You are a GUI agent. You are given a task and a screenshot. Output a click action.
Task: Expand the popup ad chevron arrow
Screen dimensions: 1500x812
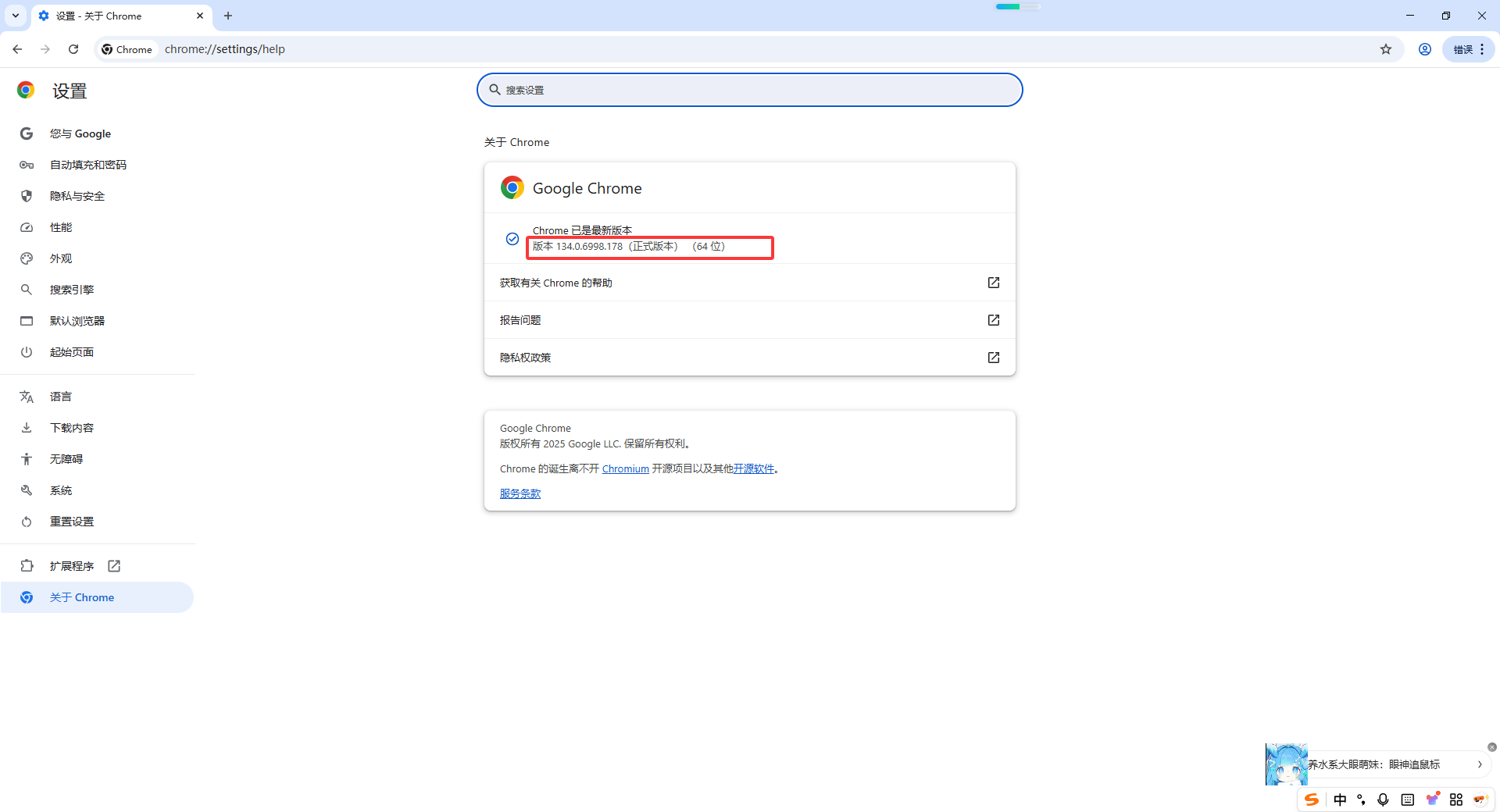coord(1480,764)
